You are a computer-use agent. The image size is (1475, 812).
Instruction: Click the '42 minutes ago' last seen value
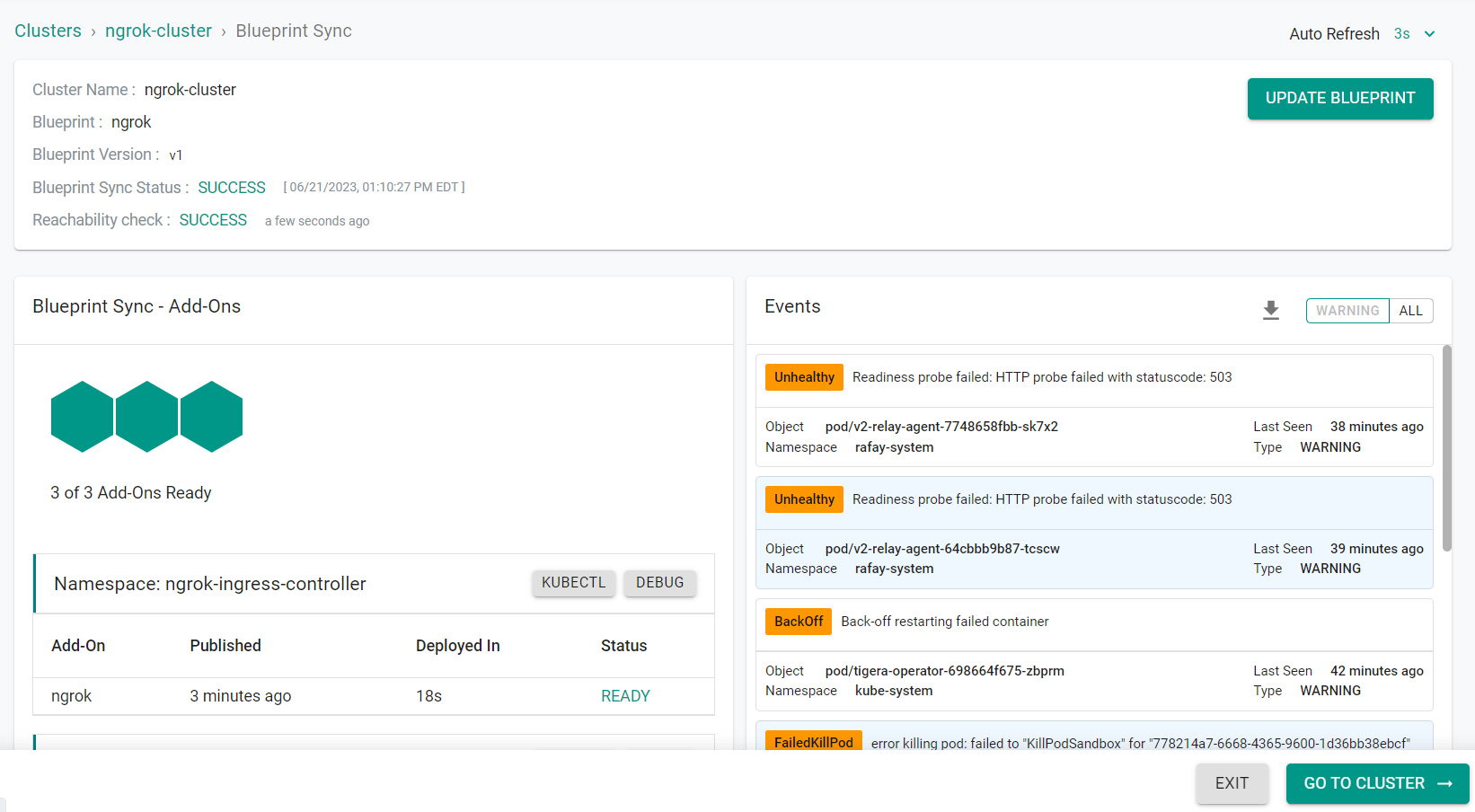(x=1377, y=671)
